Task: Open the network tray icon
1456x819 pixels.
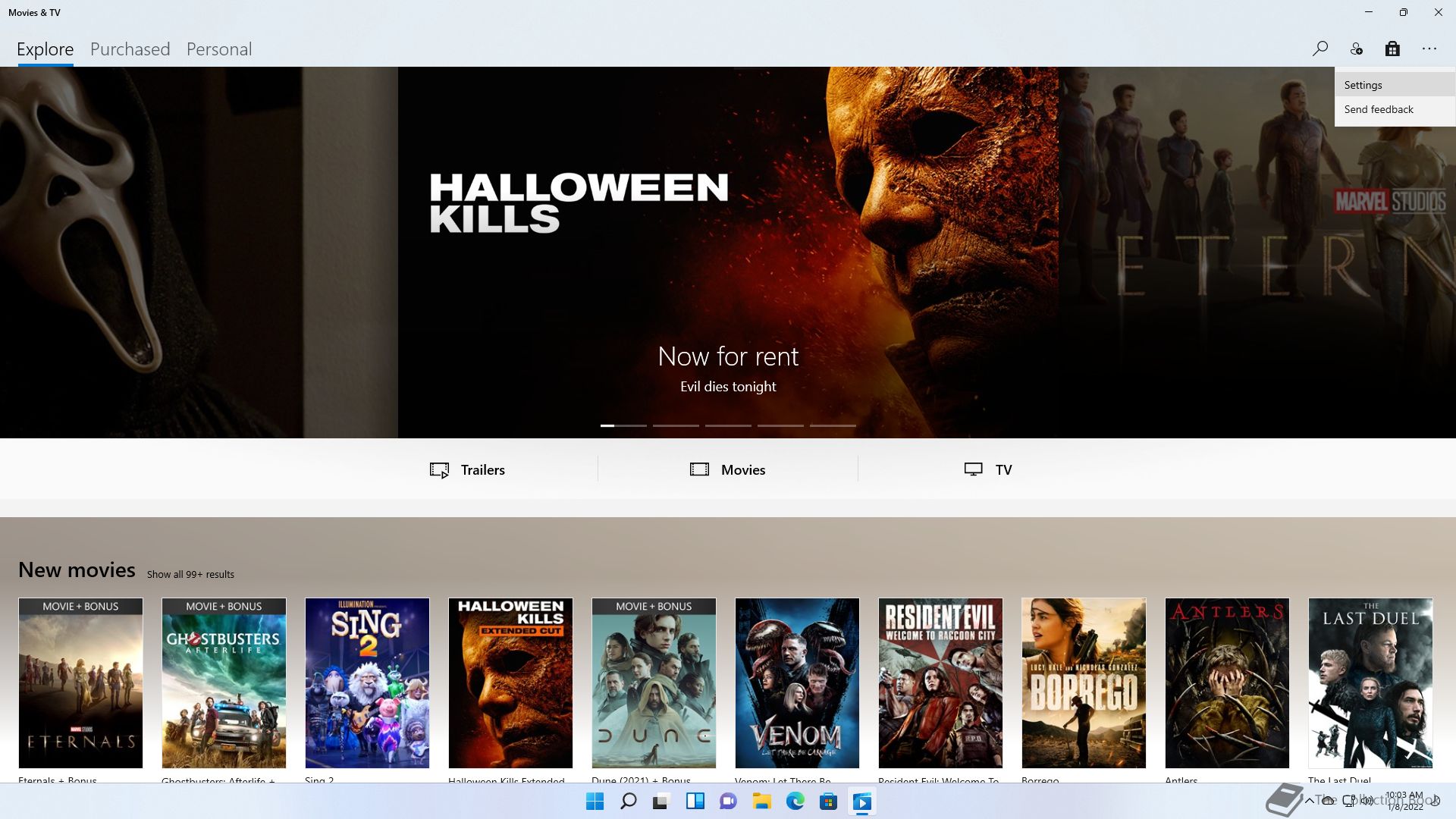Action: (x=1349, y=801)
